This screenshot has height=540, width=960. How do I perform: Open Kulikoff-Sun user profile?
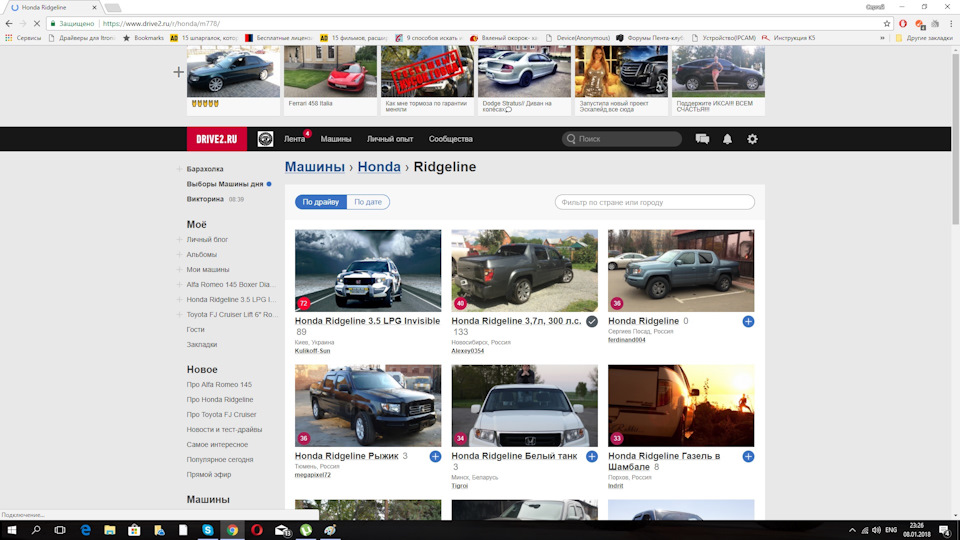(312, 351)
